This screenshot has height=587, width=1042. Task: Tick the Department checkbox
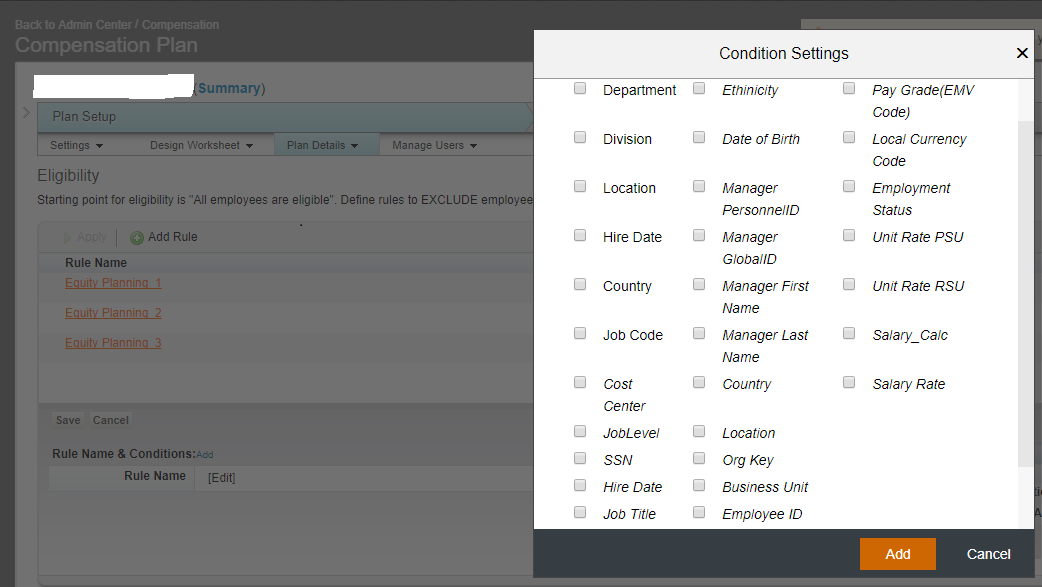point(580,88)
